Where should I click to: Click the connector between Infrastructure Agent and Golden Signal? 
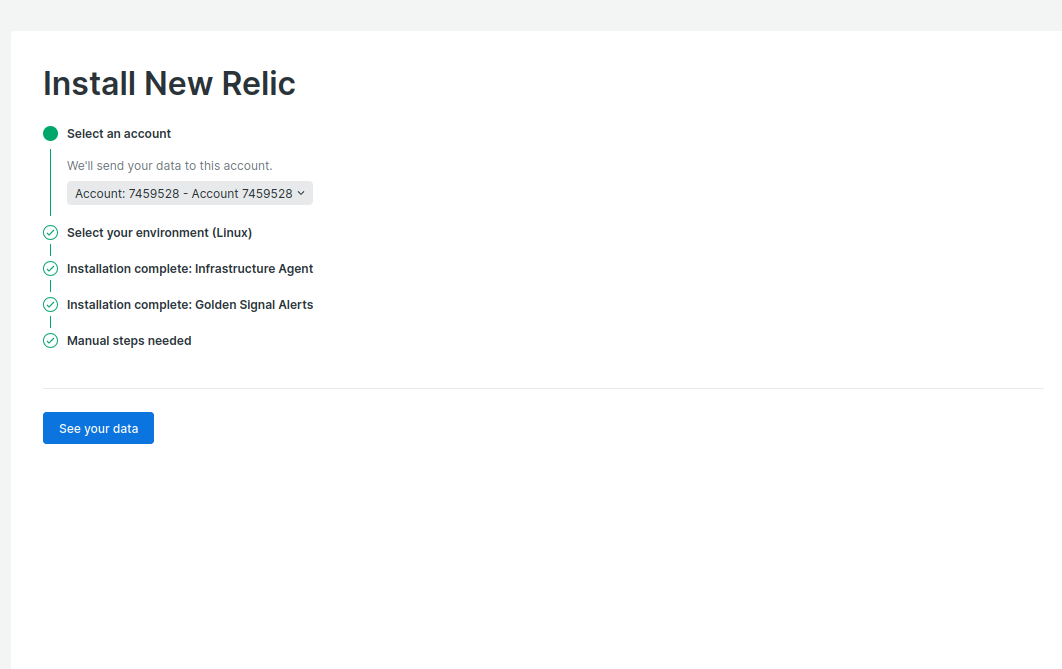click(x=50, y=287)
